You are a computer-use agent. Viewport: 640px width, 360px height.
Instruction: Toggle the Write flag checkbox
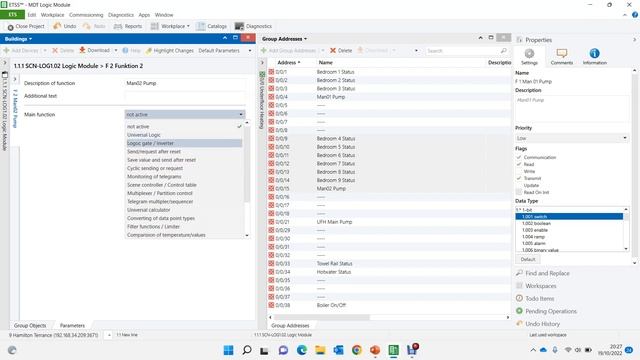coord(519,171)
